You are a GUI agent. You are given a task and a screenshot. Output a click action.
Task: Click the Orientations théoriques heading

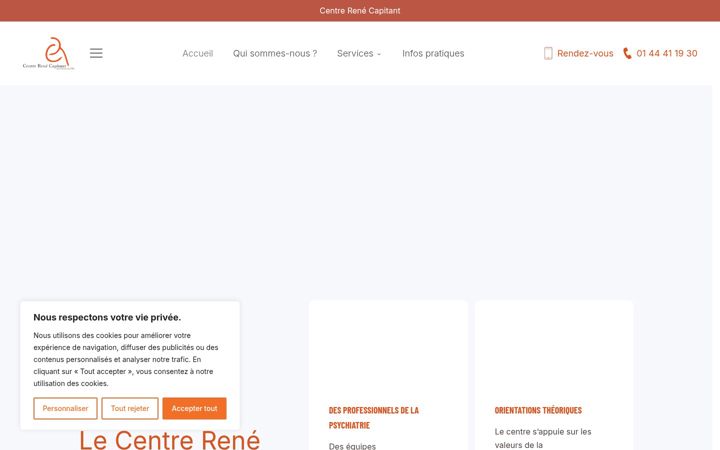[538, 410]
